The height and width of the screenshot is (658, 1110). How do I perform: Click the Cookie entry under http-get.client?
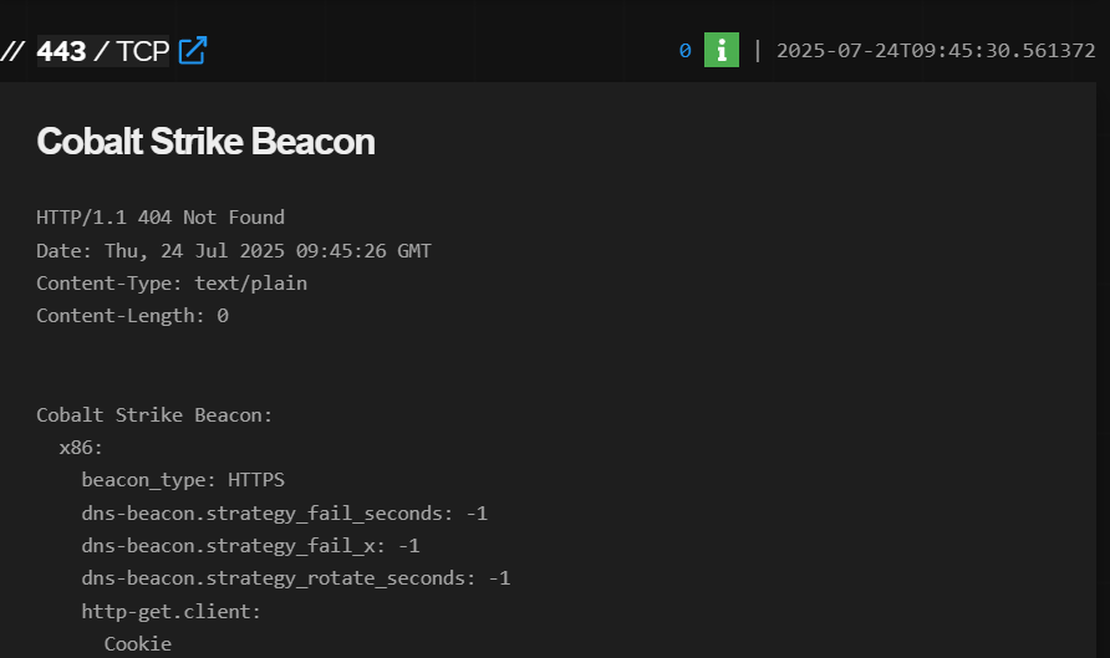click(x=137, y=643)
